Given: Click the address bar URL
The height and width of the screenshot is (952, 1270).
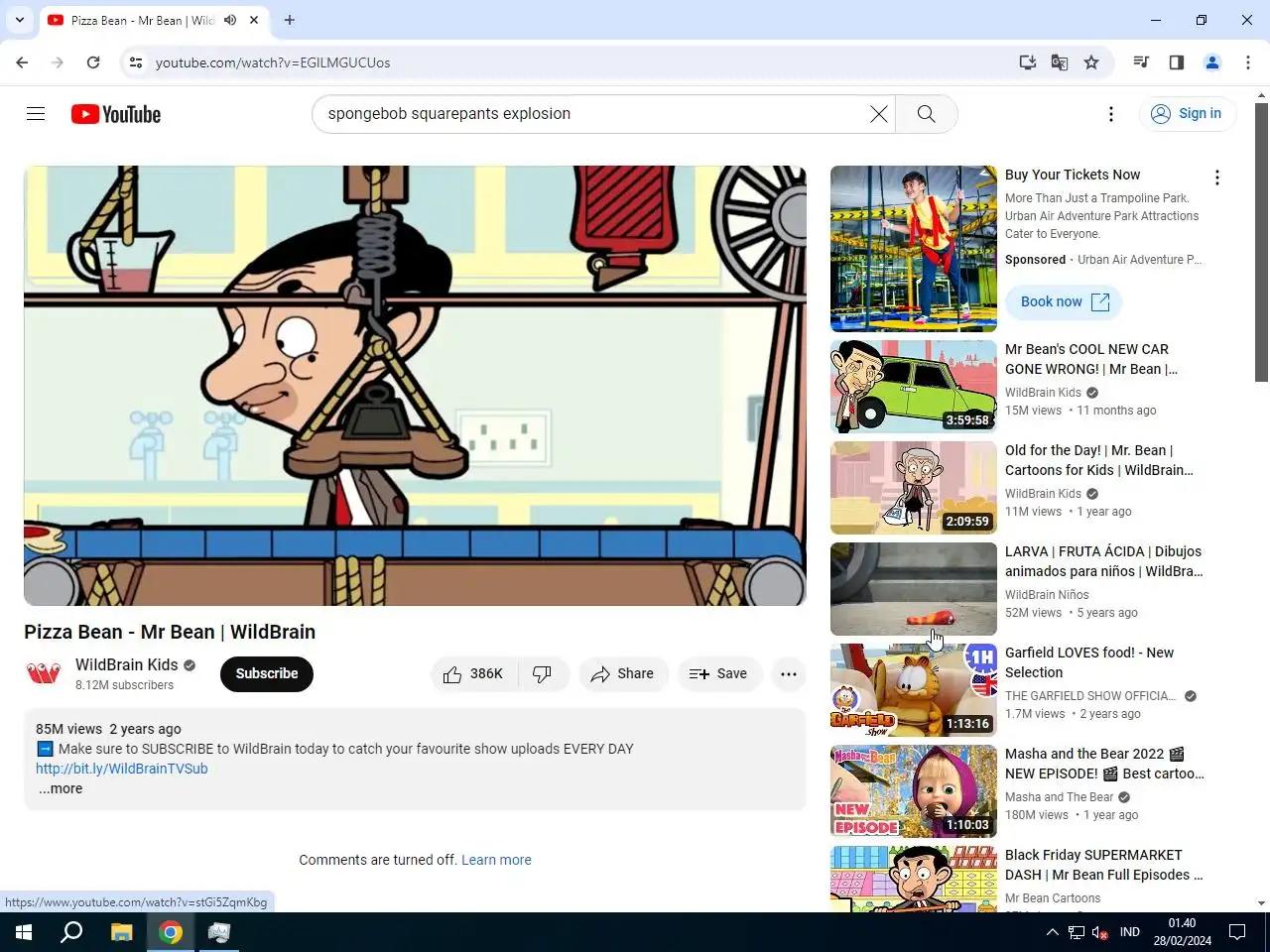Looking at the screenshot, I should tap(273, 62).
